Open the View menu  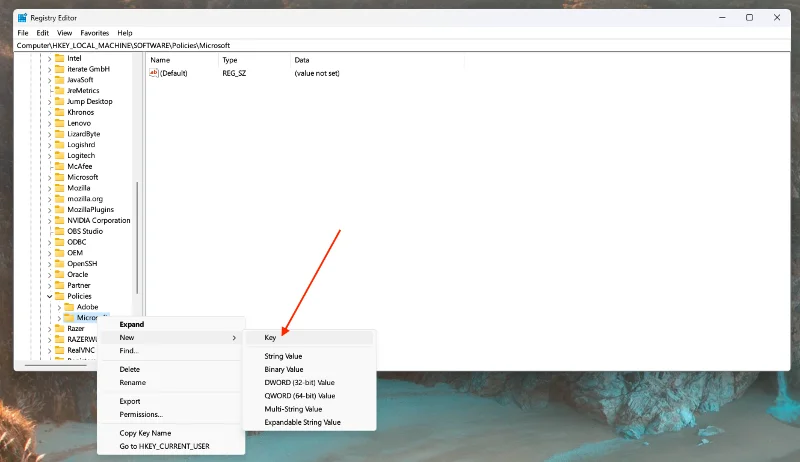pyautogui.click(x=64, y=33)
